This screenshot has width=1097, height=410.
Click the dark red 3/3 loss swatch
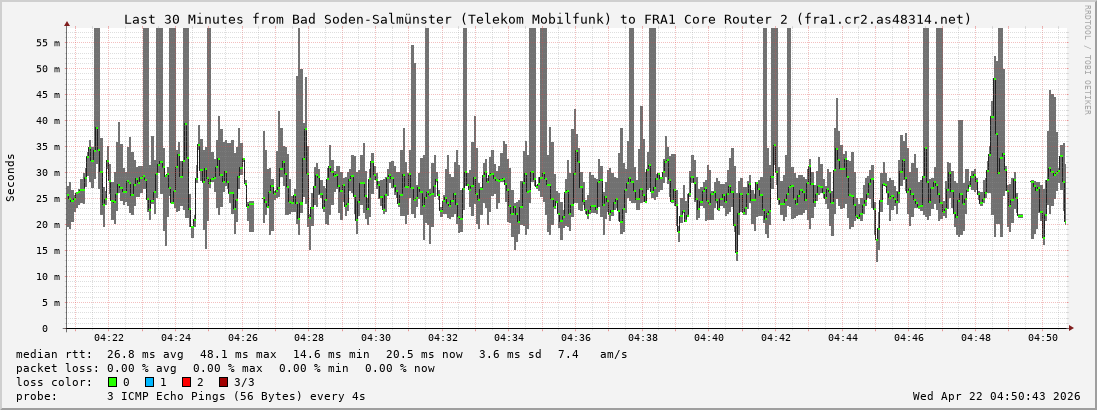click(x=223, y=382)
